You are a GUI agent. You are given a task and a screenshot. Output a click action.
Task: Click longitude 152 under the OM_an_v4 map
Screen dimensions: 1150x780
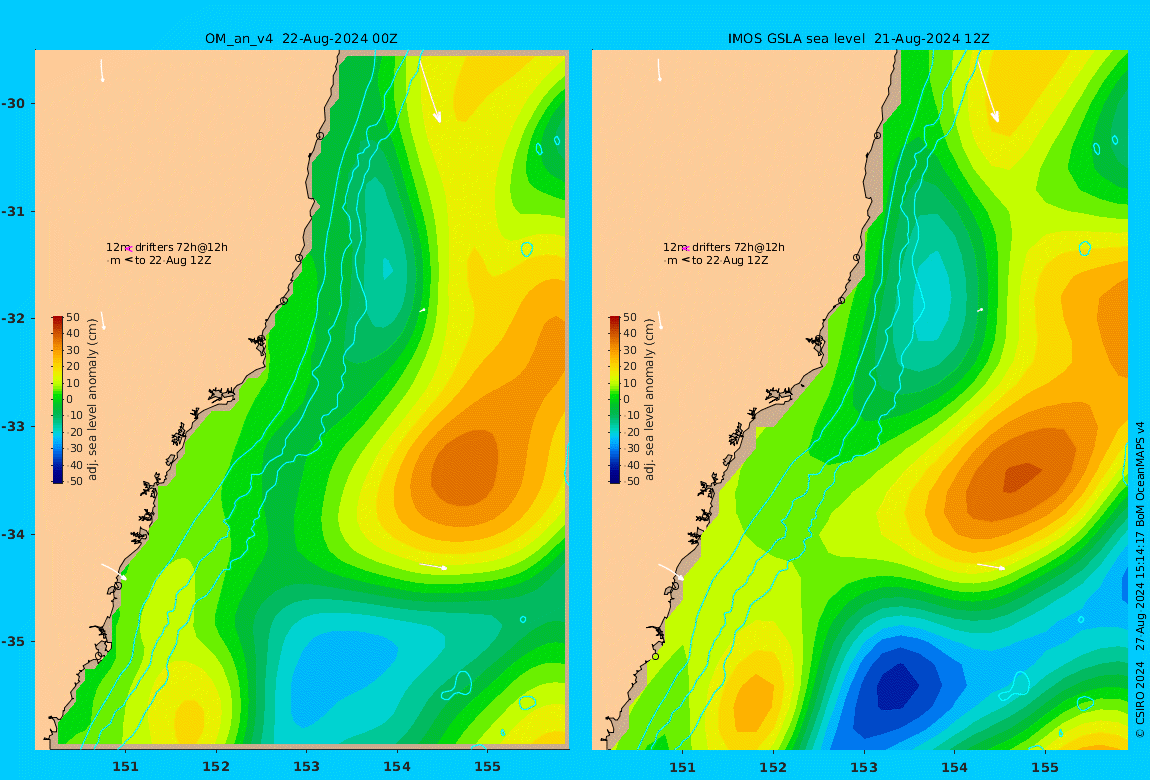[216, 767]
